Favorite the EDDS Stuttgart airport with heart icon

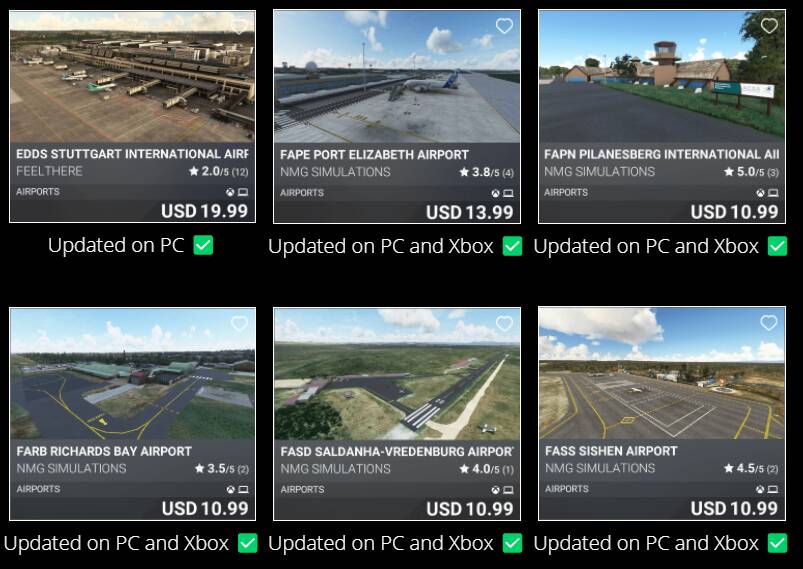(x=239, y=26)
